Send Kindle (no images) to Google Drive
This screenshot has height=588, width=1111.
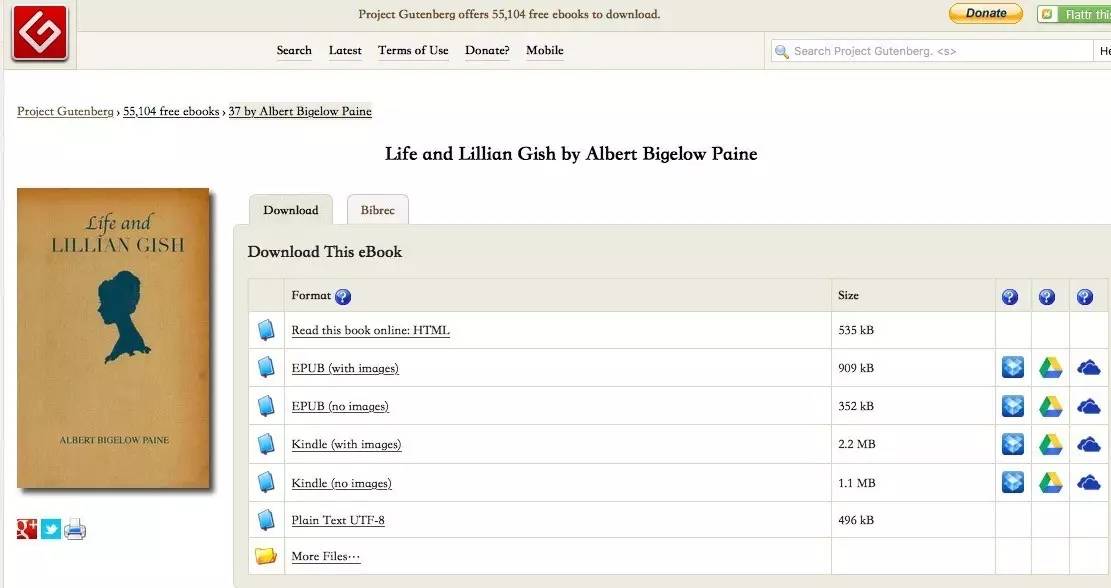pos(1050,482)
